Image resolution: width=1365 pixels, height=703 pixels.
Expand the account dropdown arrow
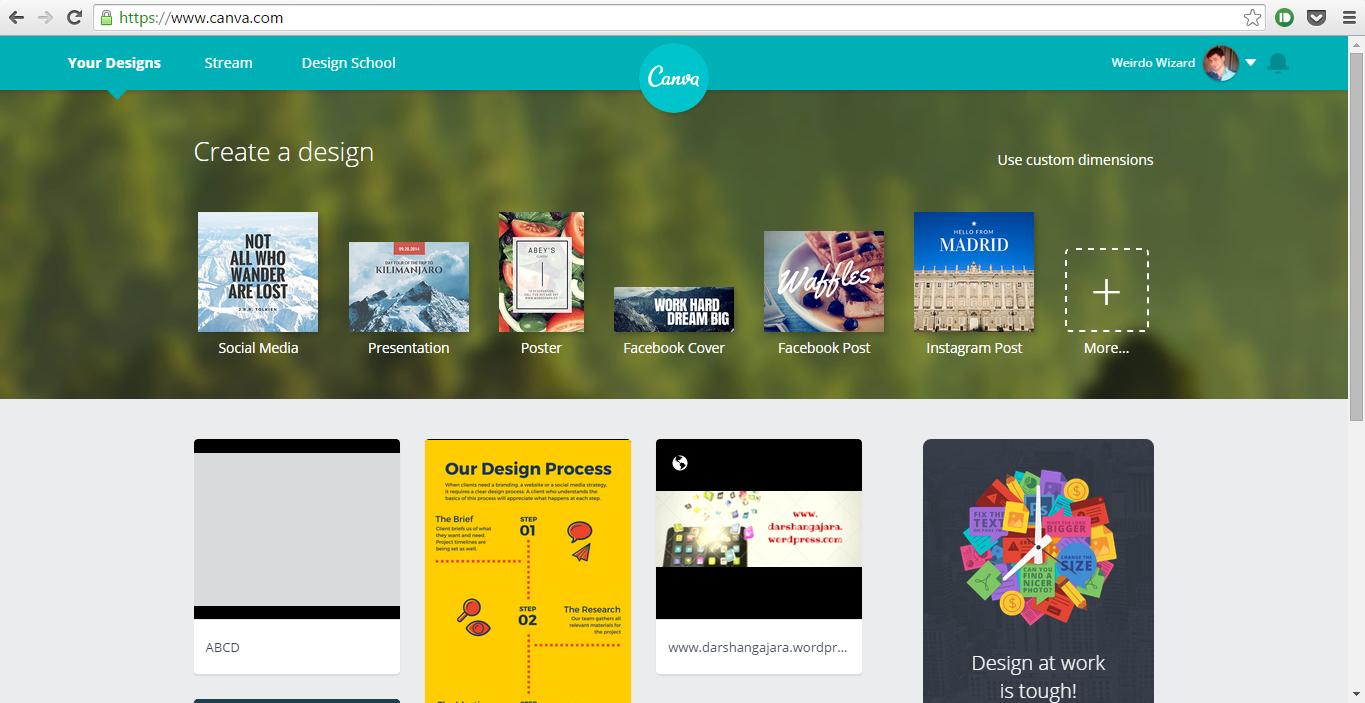tap(1250, 63)
